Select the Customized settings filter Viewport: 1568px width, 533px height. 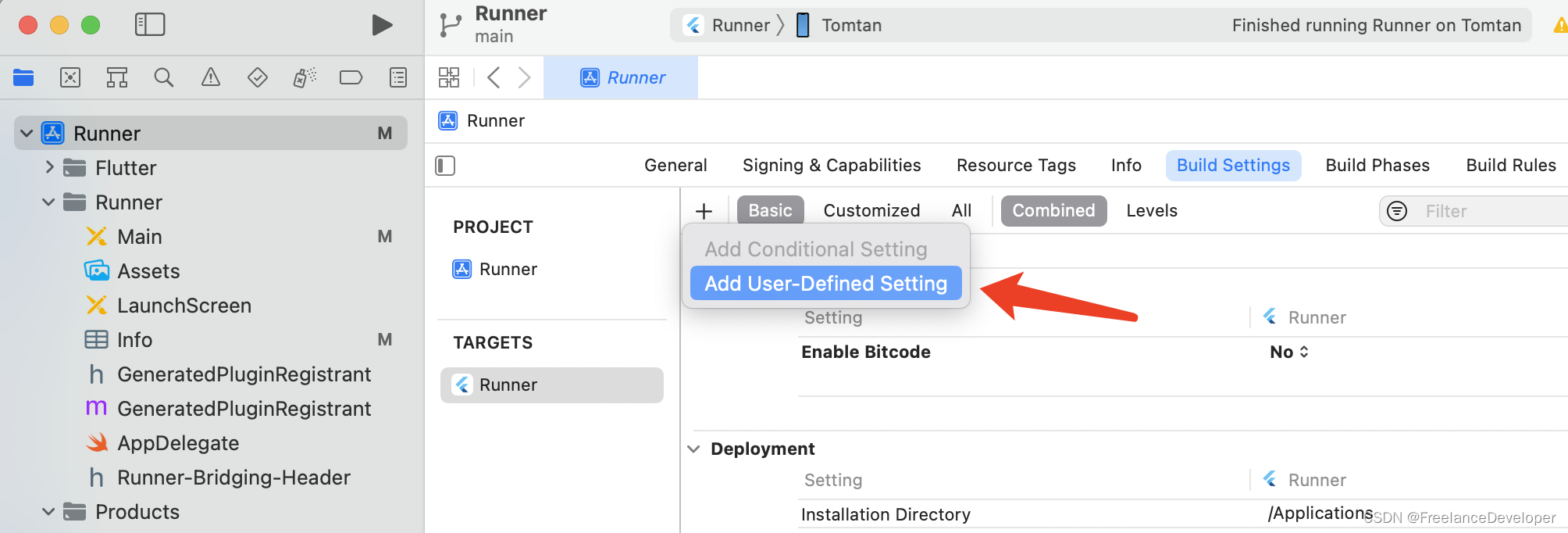(x=871, y=211)
